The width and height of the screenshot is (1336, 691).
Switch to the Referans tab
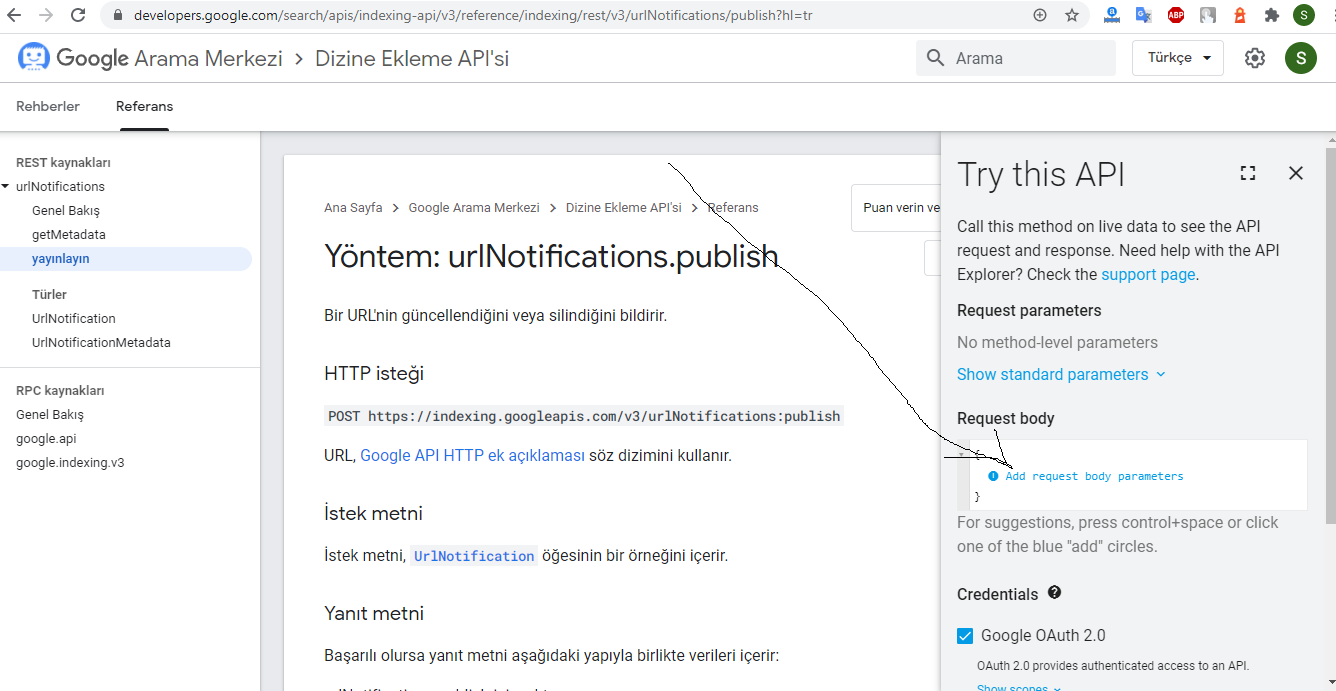pyautogui.click(x=144, y=106)
